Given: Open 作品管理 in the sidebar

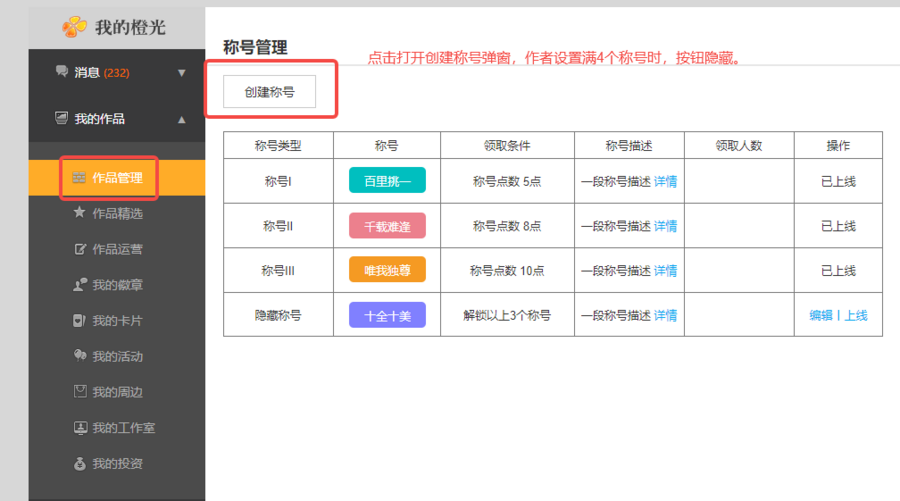Looking at the screenshot, I should tap(117, 178).
